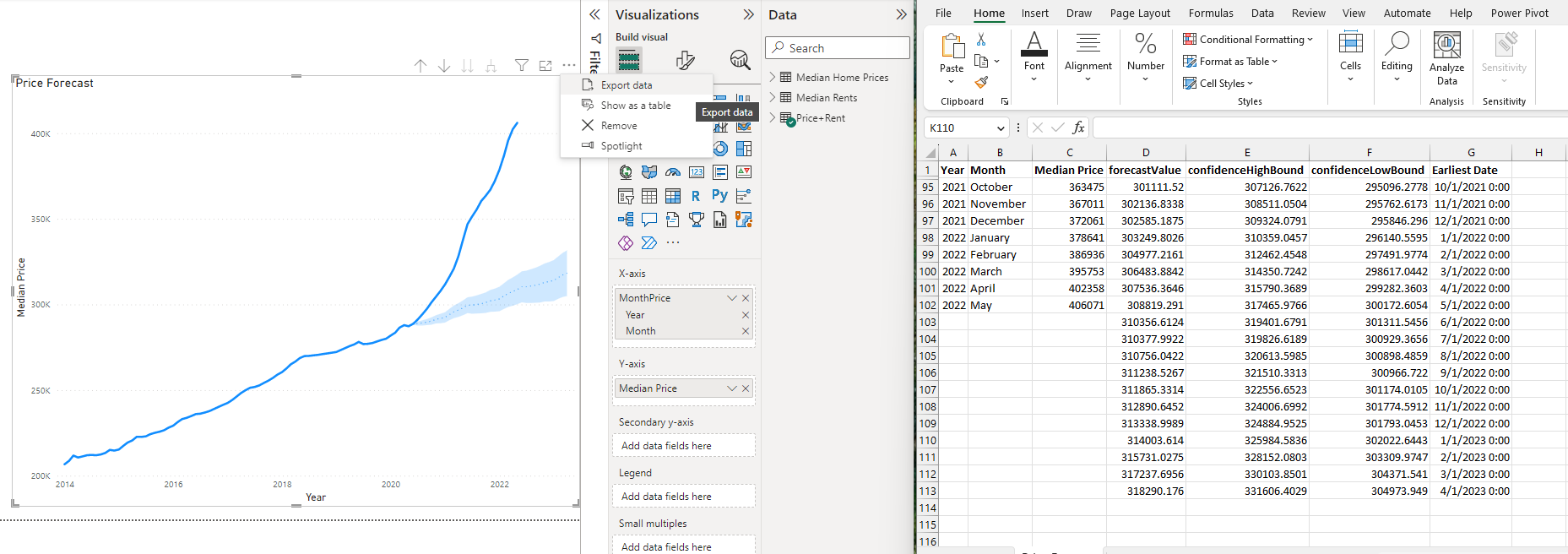1568x554 pixels.
Task: Switch to the Excel Formulas tab
Action: click(1211, 13)
